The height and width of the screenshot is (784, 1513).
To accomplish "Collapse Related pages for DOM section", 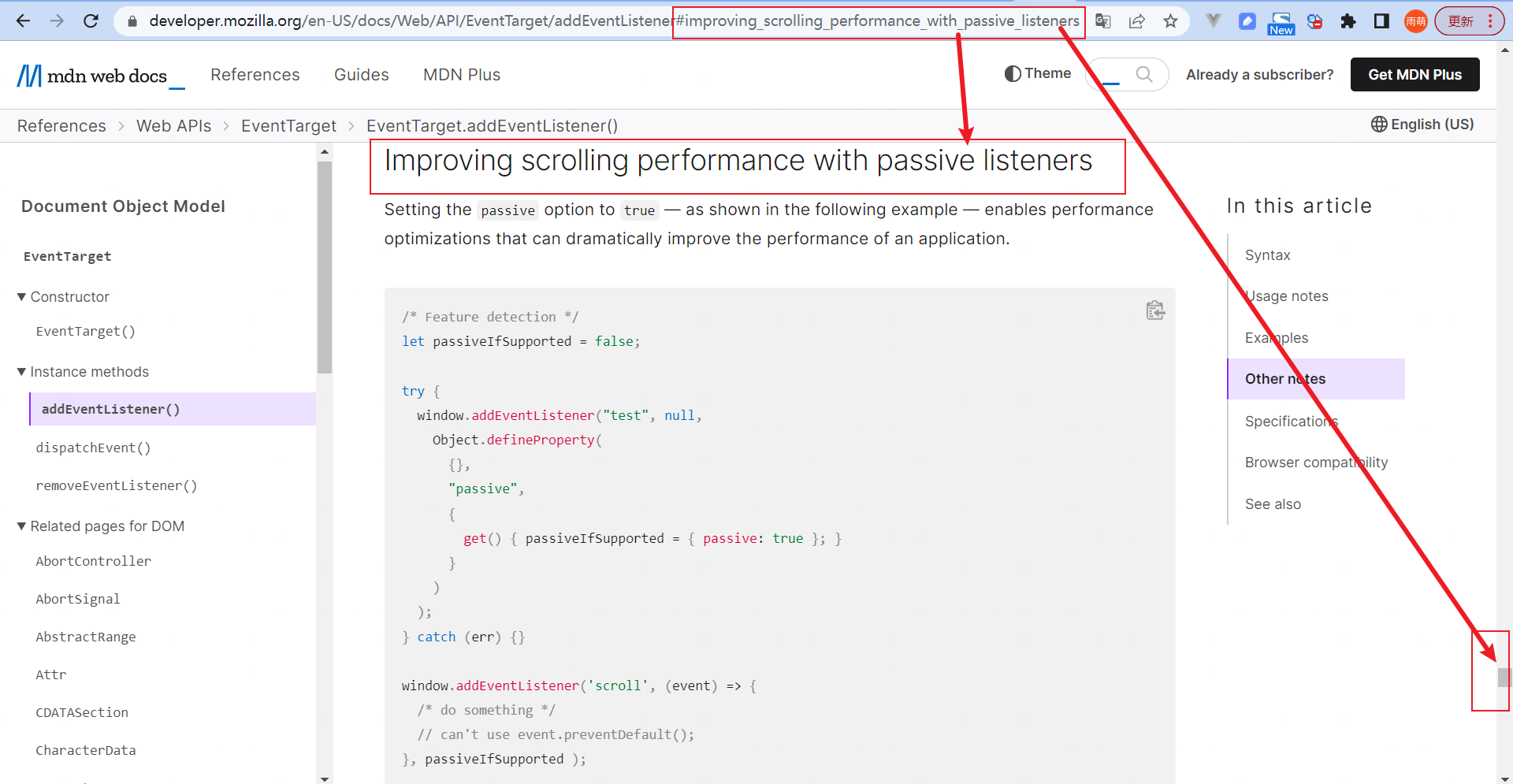I will (101, 526).
